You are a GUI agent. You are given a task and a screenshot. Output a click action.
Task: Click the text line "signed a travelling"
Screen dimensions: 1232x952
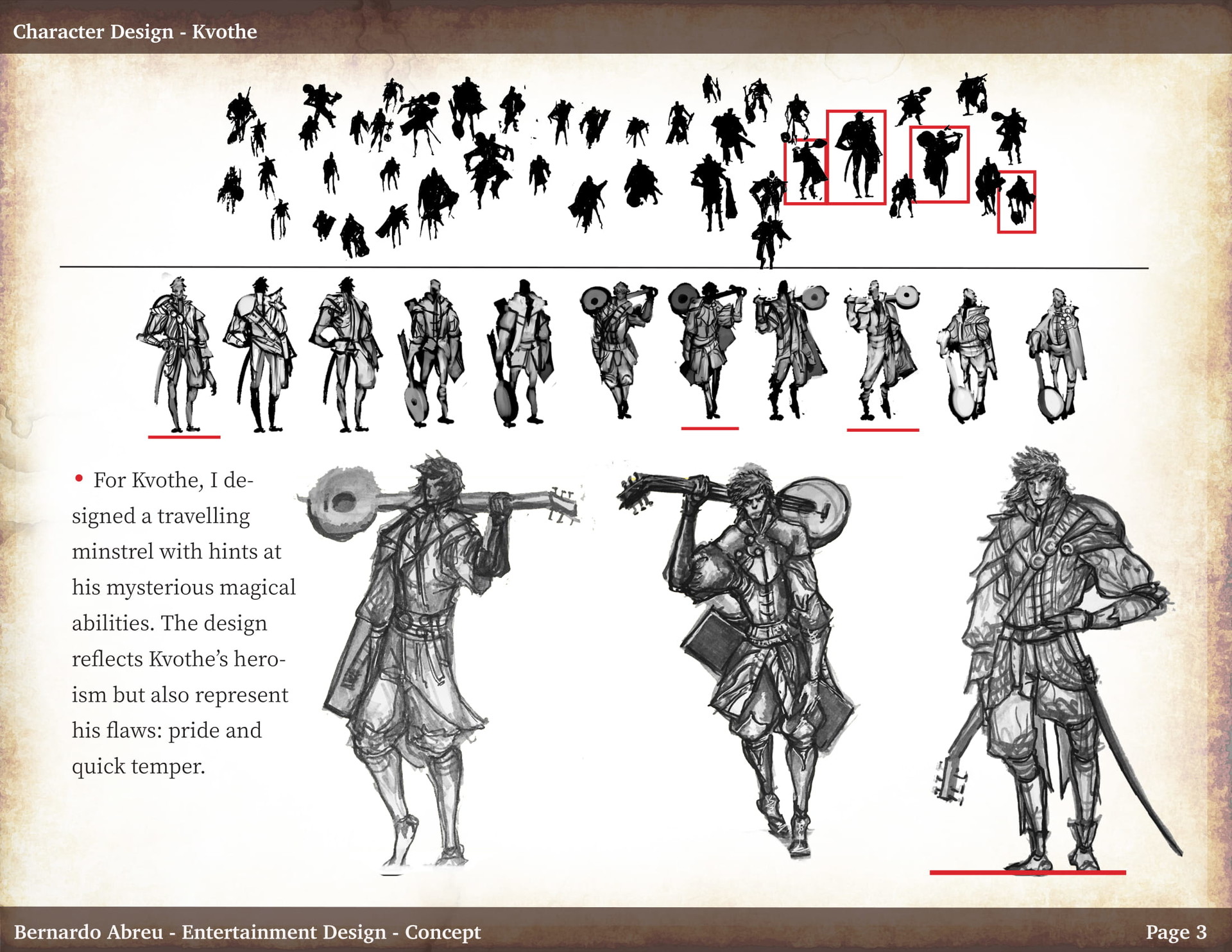160,516
